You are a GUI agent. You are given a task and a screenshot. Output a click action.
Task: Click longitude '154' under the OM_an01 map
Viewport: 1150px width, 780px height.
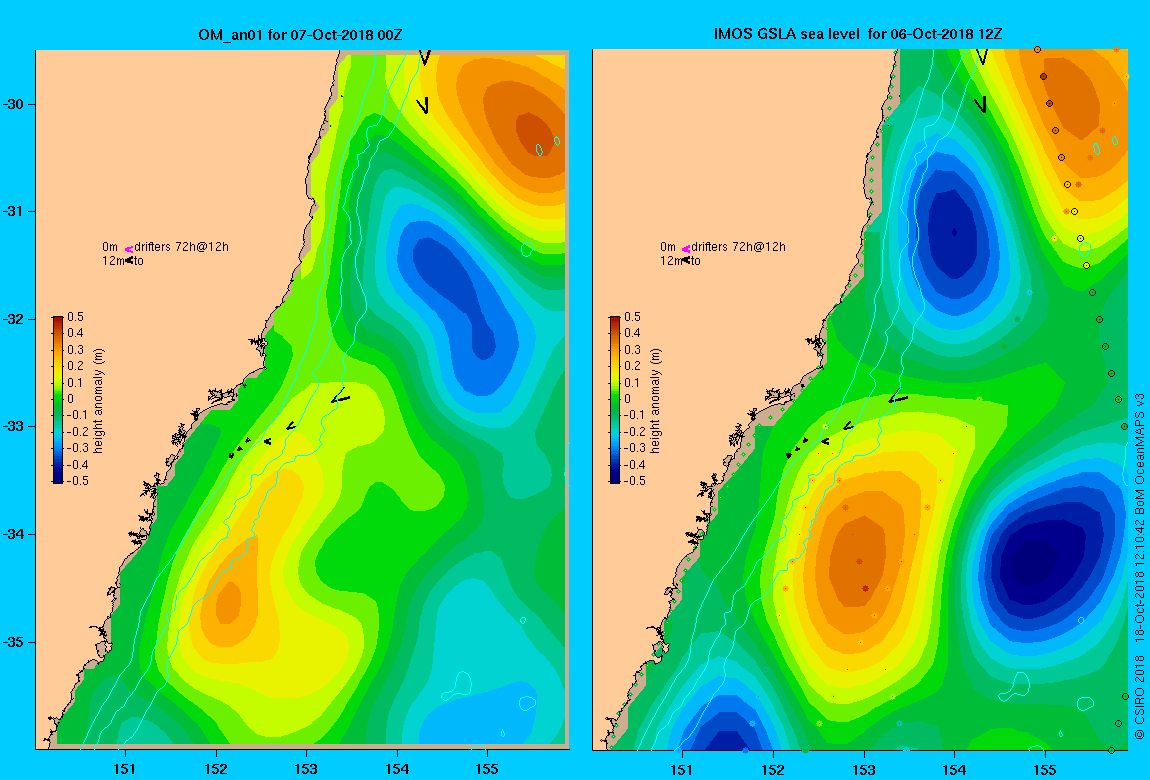click(x=397, y=769)
